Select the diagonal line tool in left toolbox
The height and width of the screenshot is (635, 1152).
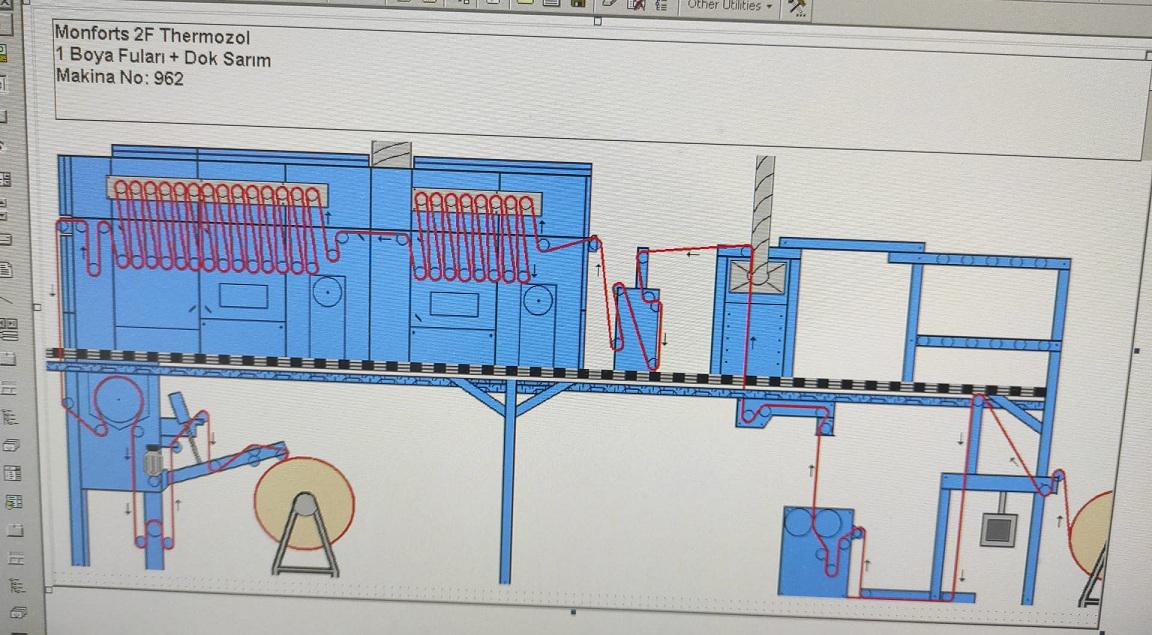click(x=4, y=300)
